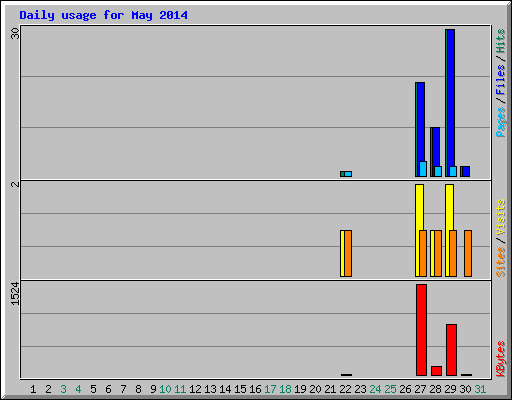The height and width of the screenshot is (400, 512).
Task: Select the blue Files bar for day 27
Action: point(421,122)
